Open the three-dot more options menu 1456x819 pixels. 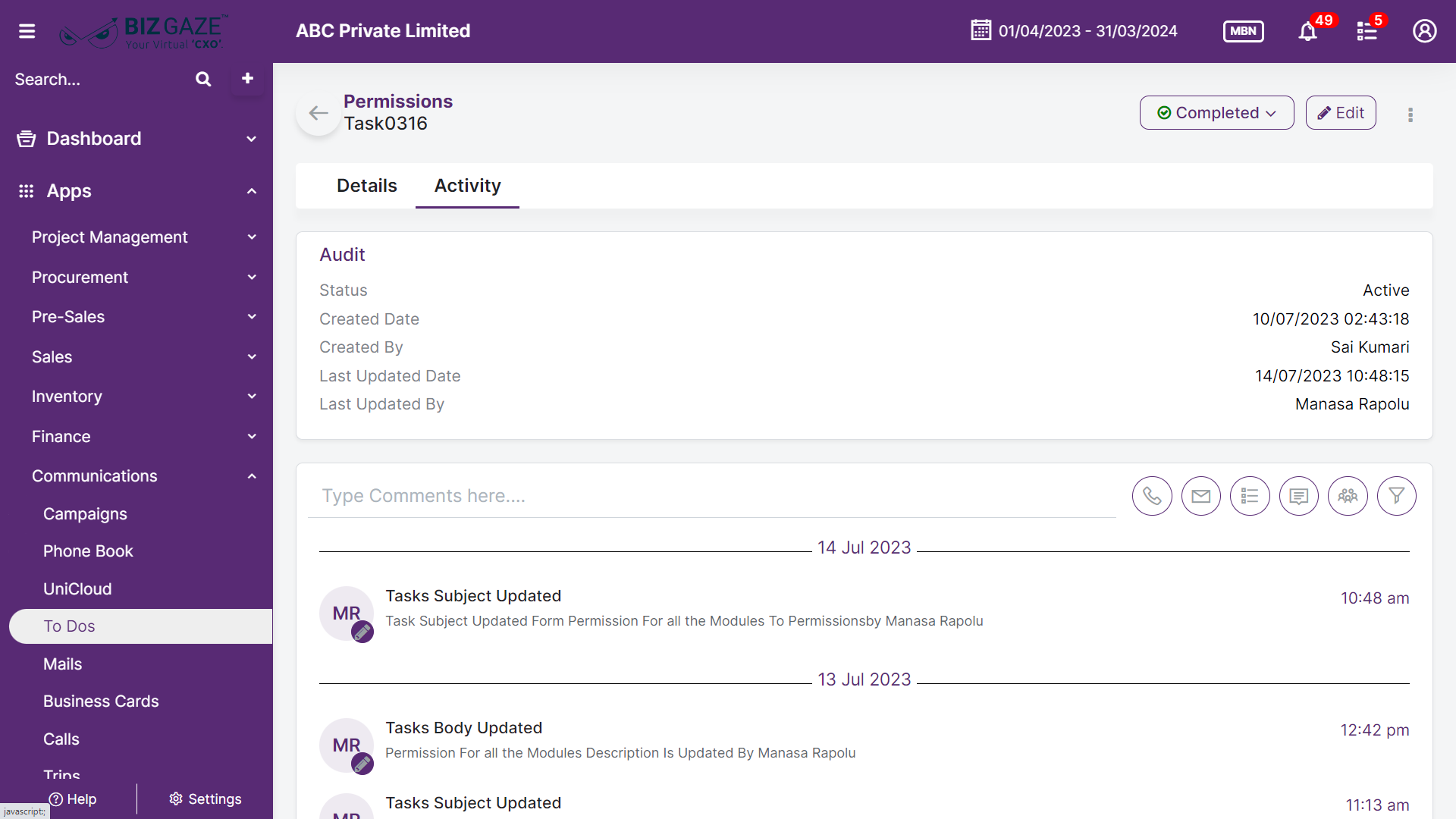[x=1410, y=115]
